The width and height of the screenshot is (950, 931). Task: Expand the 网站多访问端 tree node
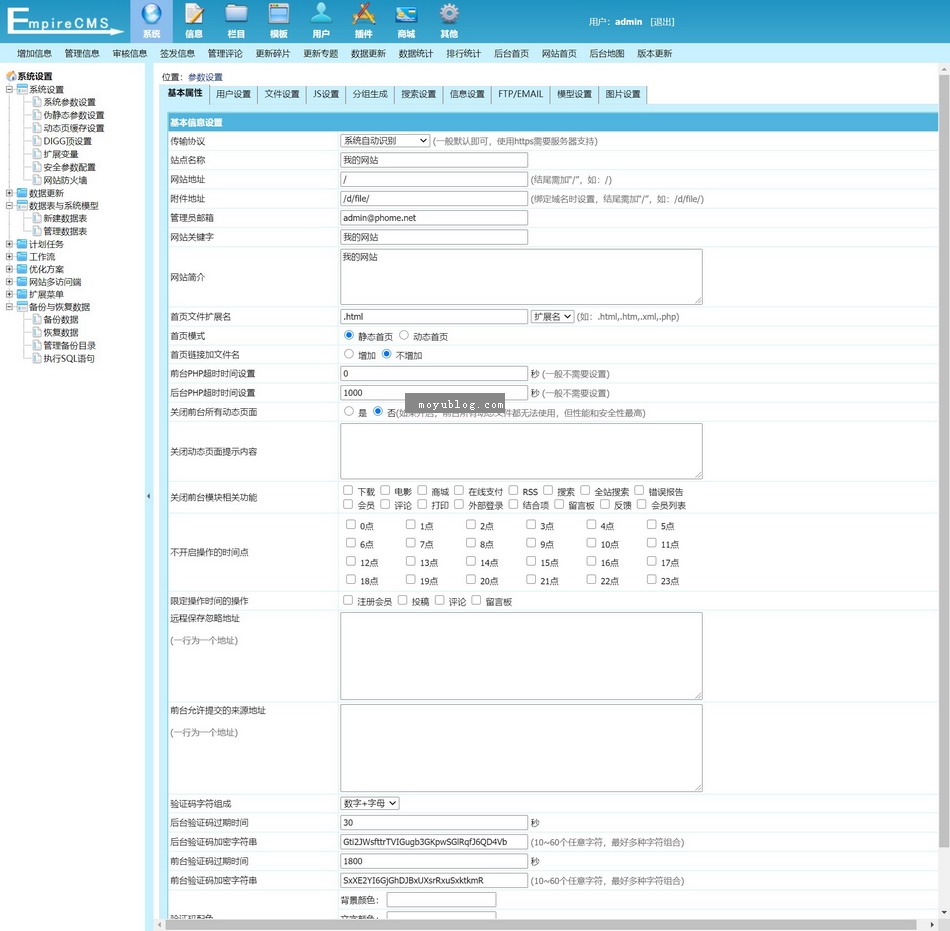(9, 282)
